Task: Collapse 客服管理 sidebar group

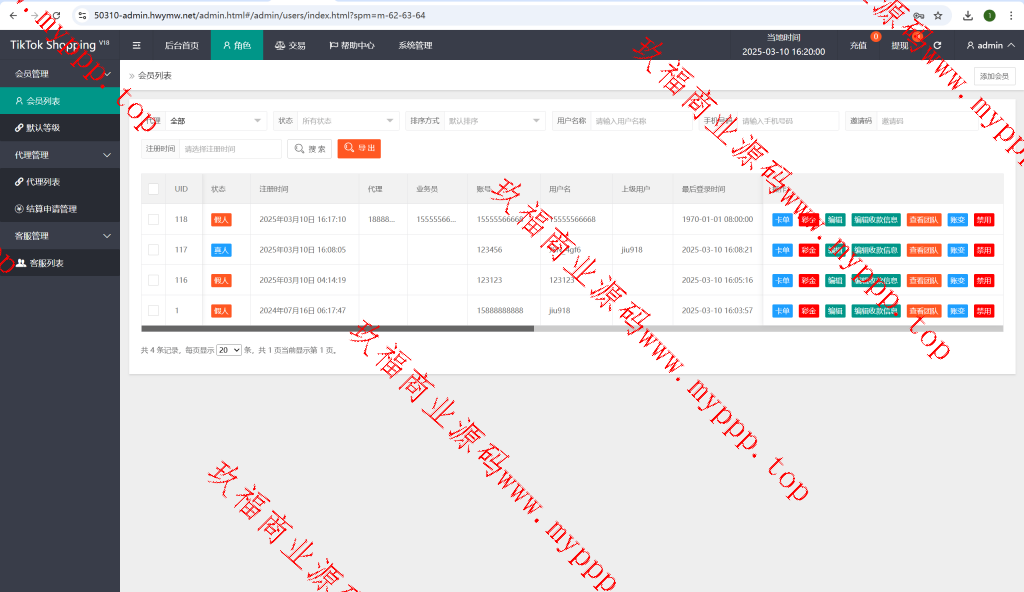Action: (x=60, y=236)
